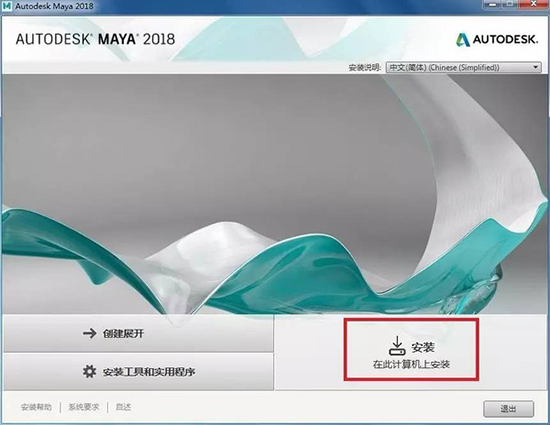Image resolution: width=550 pixels, height=425 pixels.
Task: Click the Autodesk A logo emblem
Action: 463,39
